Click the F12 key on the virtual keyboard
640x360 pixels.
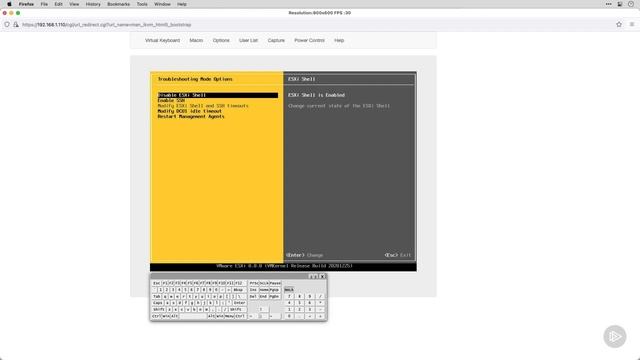click(x=239, y=283)
